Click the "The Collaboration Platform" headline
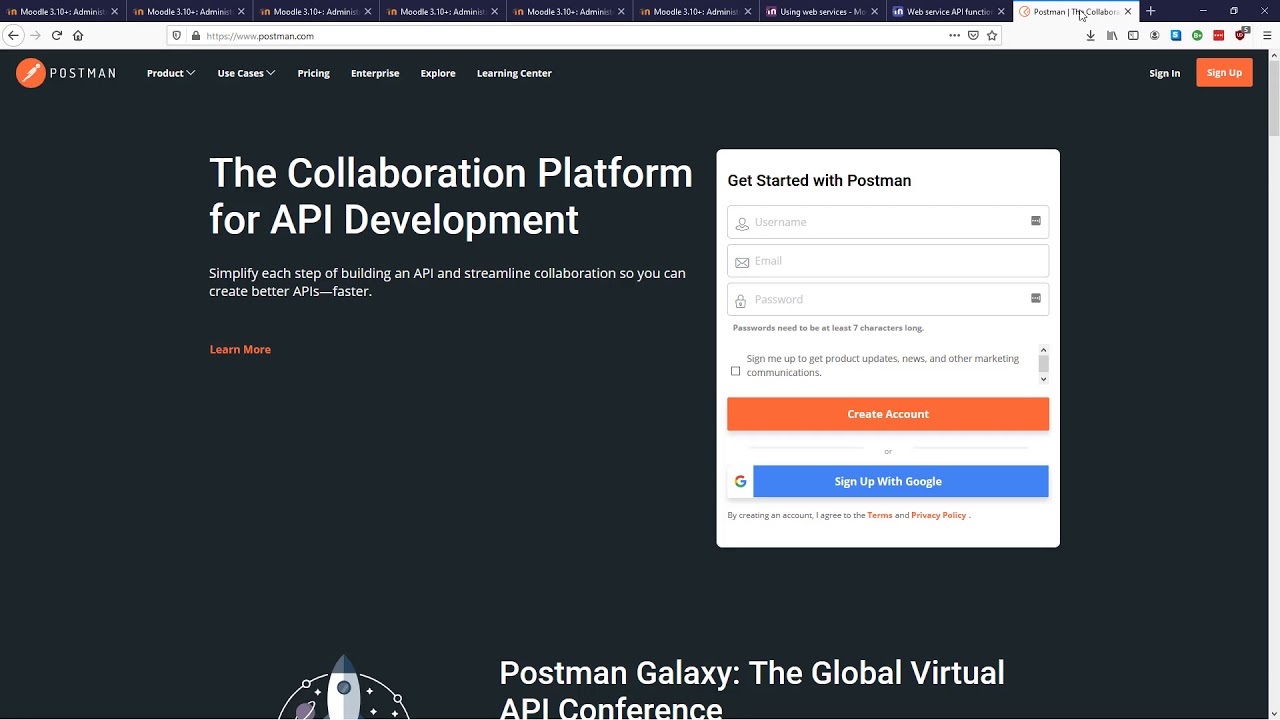Screen dimensions: 1280x720 pyautogui.click(x=451, y=173)
